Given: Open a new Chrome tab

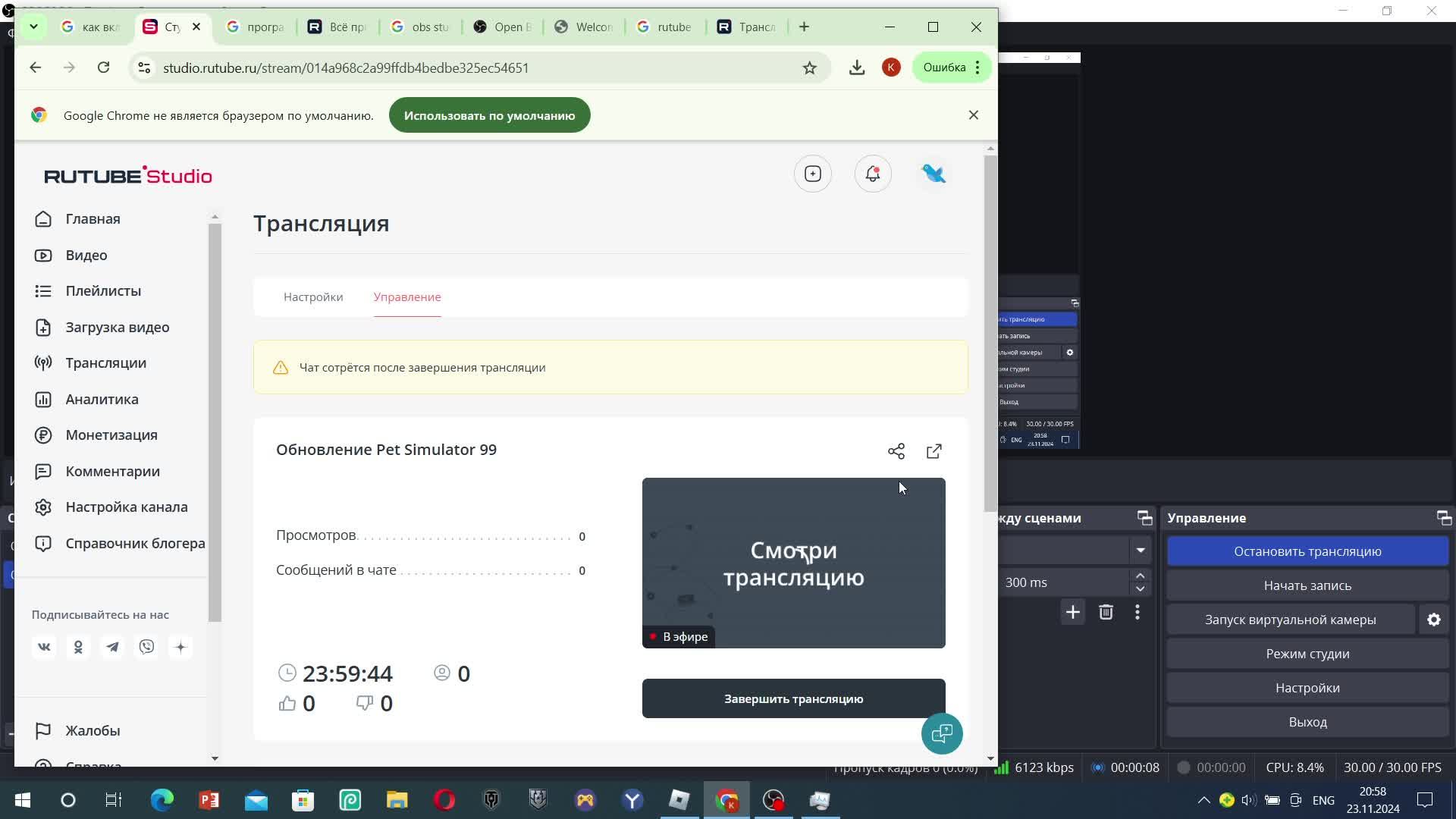Looking at the screenshot, I should (x=805, y=27).
